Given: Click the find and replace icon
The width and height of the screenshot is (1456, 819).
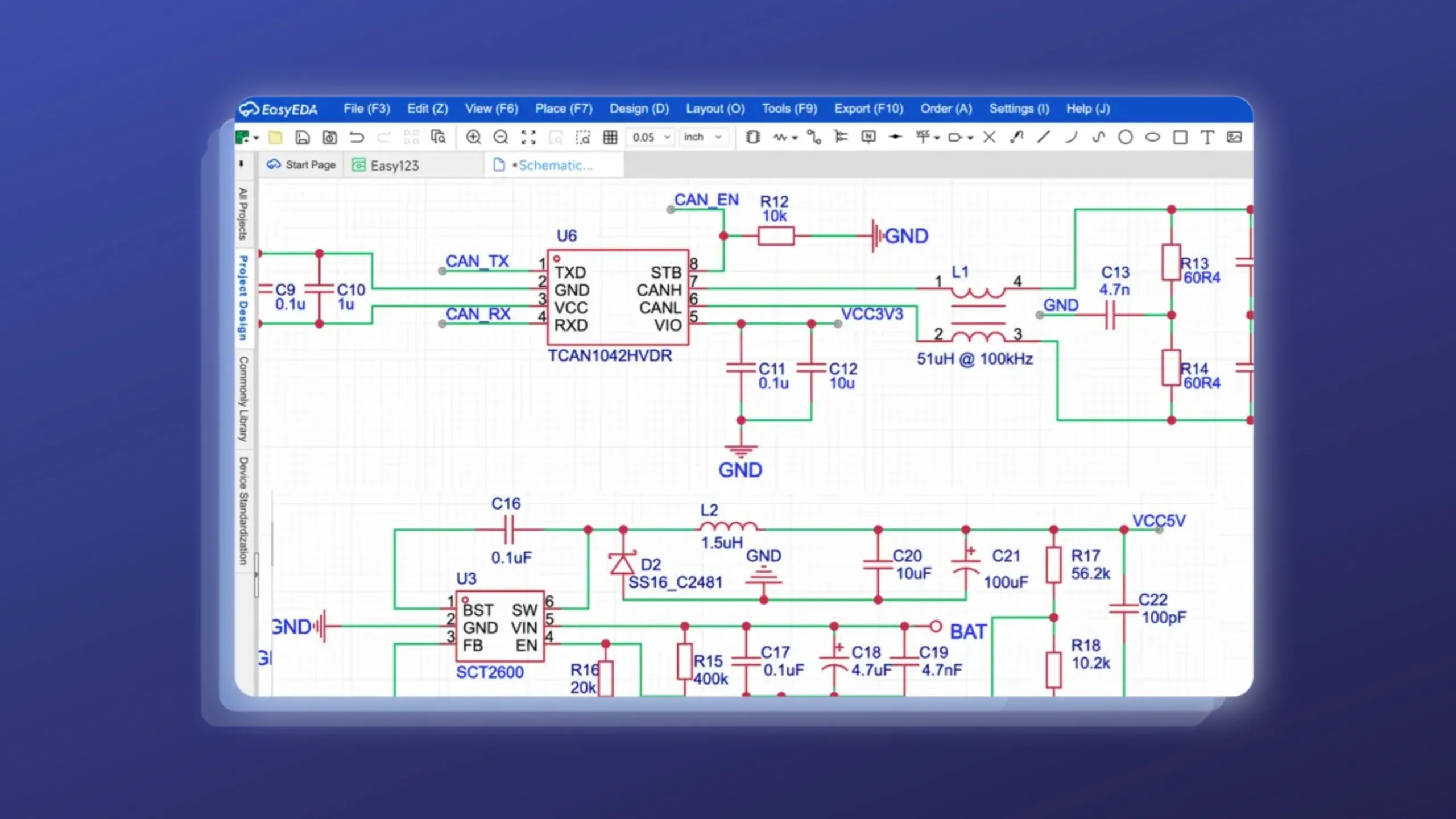Looking at the screenshot, I should pyautogui.click(x=438, y=137).
